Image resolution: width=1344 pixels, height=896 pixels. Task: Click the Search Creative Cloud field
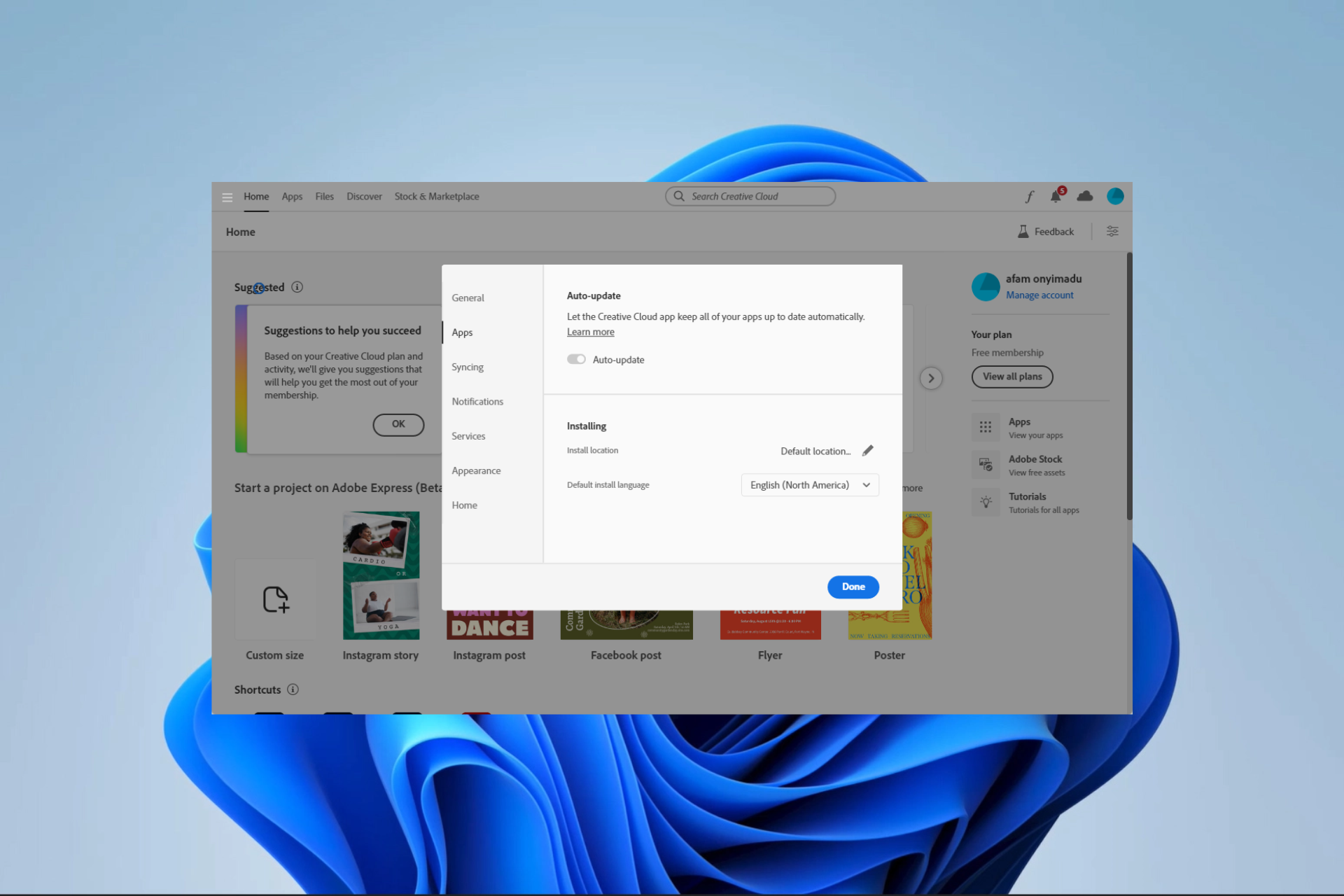pos(750,197)
